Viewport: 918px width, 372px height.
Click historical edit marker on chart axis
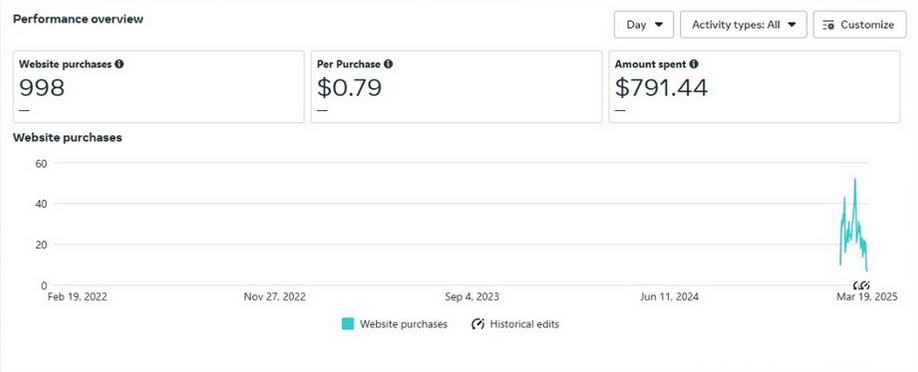click(x=861, y=285)
